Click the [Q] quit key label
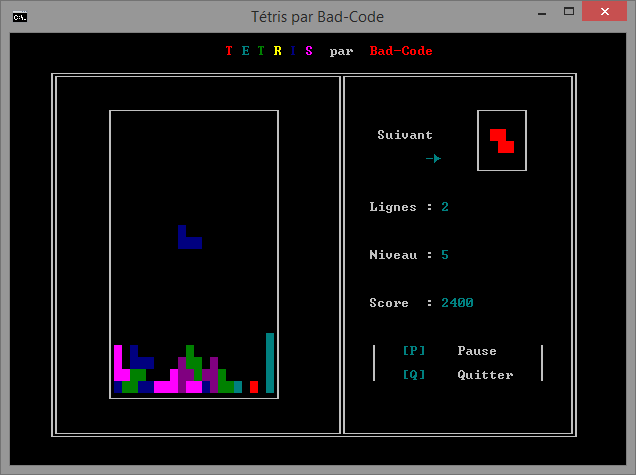This screenshot has height=475, width=636. click(x=414, y=374)
